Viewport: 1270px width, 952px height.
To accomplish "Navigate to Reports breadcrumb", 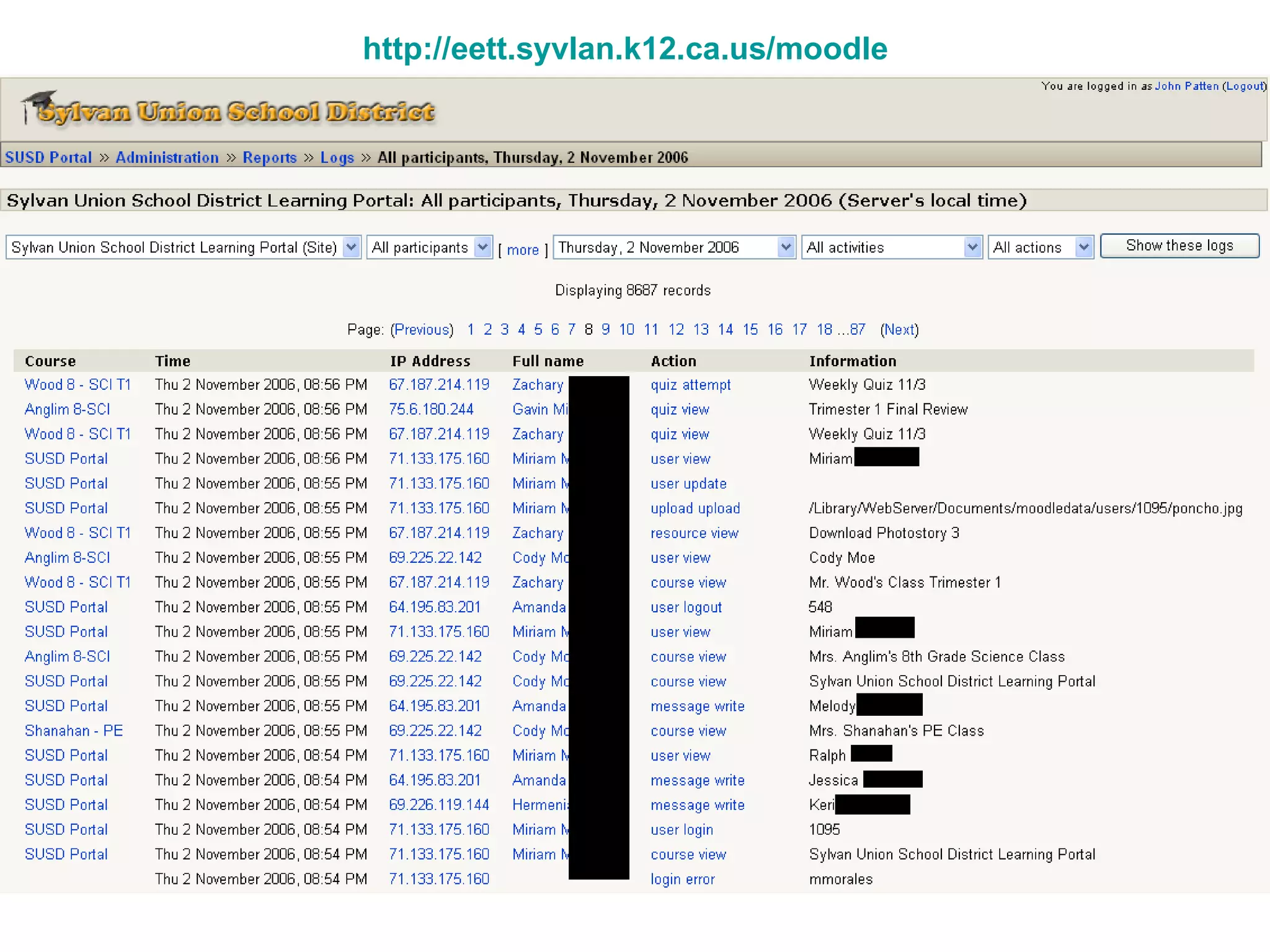I will [270, 157].
